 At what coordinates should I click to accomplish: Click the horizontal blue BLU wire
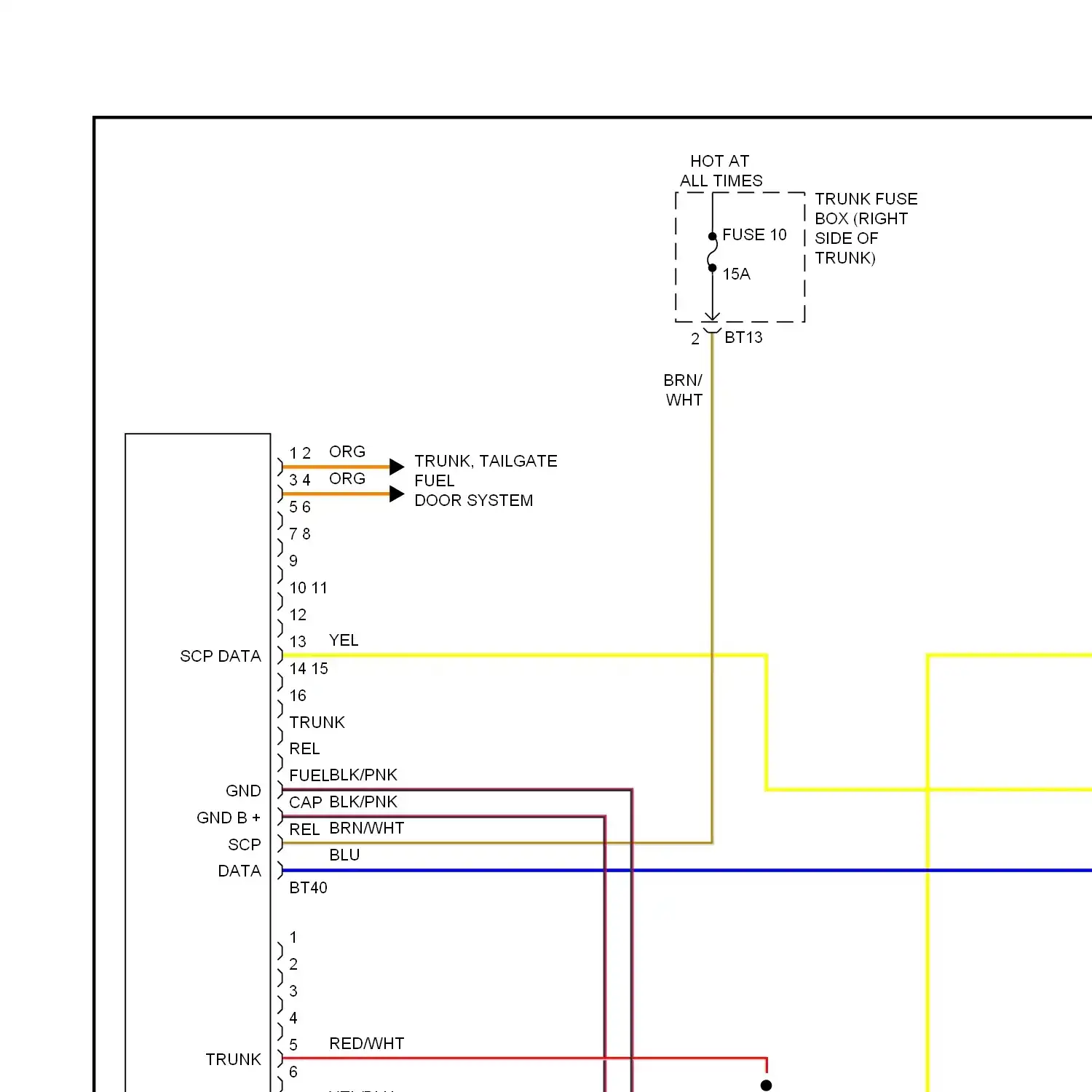pyautogui.click(x=687, y=870)
